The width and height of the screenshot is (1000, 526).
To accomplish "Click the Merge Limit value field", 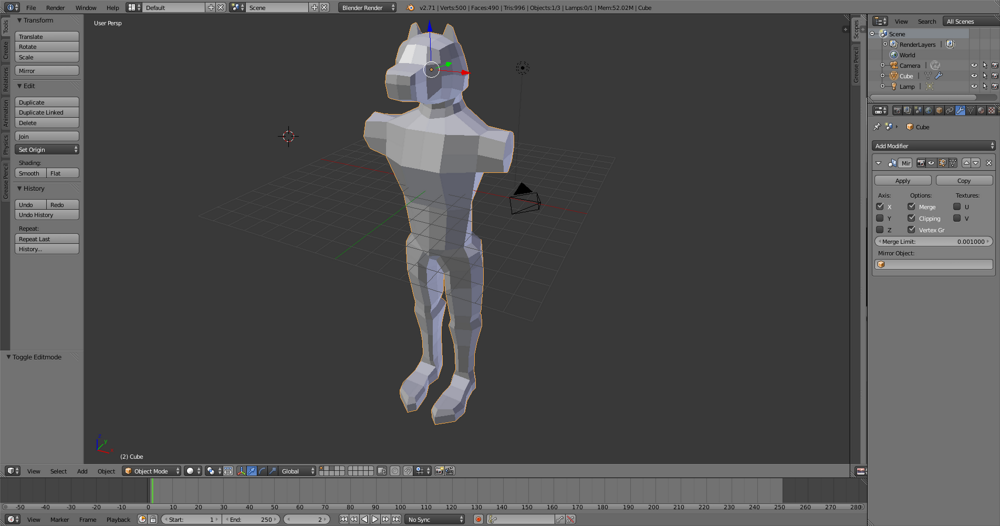I will pos(934,242).
